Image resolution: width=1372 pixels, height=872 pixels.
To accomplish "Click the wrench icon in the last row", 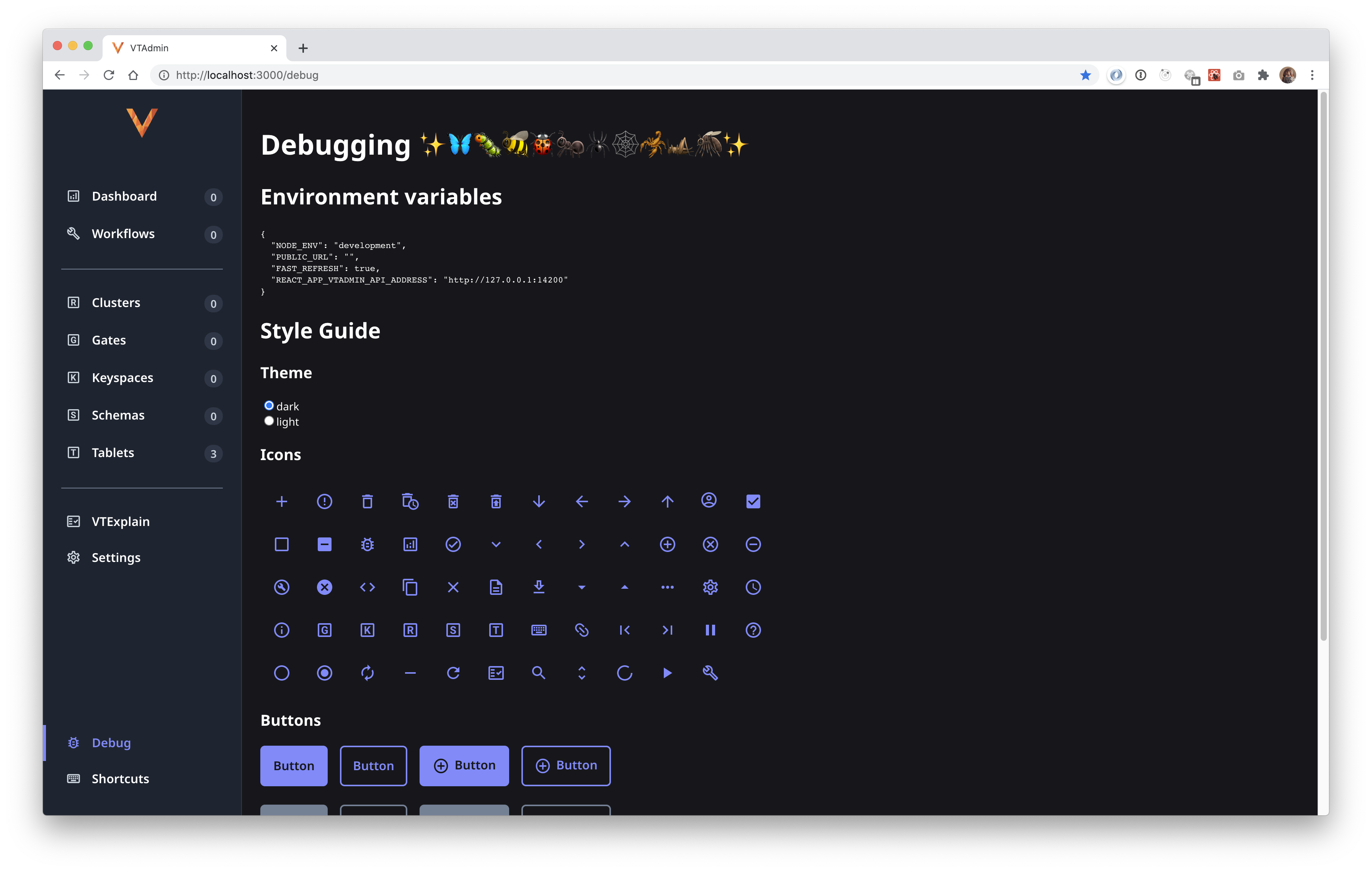I will [x=710, y=673].
